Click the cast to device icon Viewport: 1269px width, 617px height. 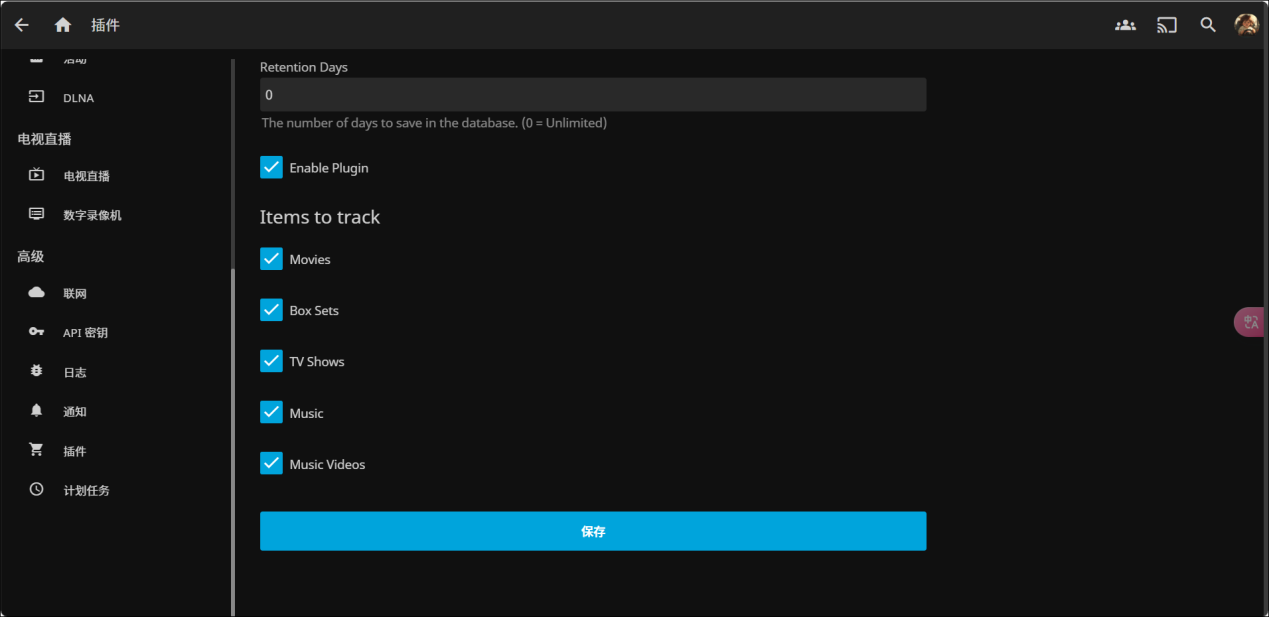click(x=1167, y=25)
